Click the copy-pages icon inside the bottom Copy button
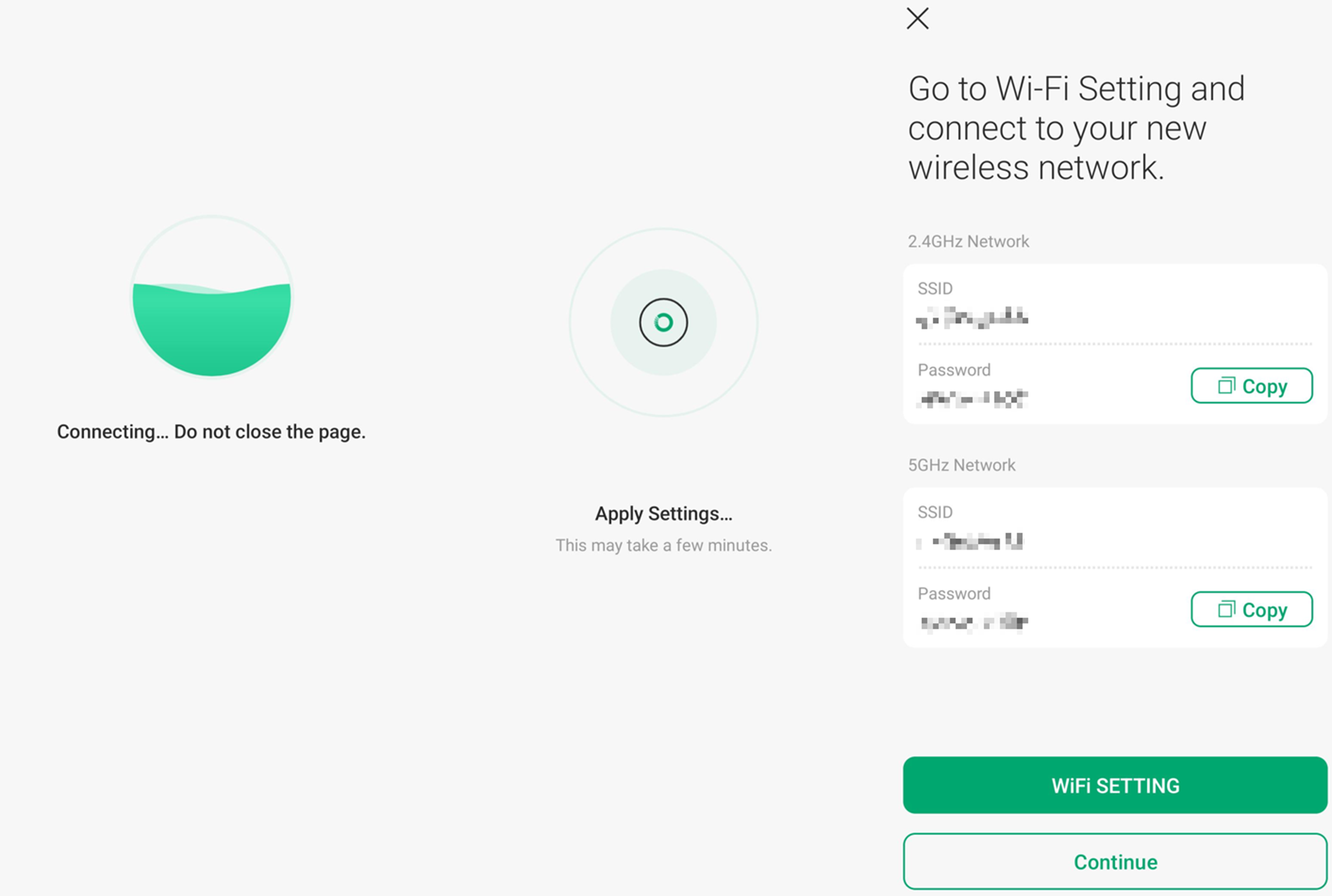This screenshot has width=1332, height=896. point(1226,609)
